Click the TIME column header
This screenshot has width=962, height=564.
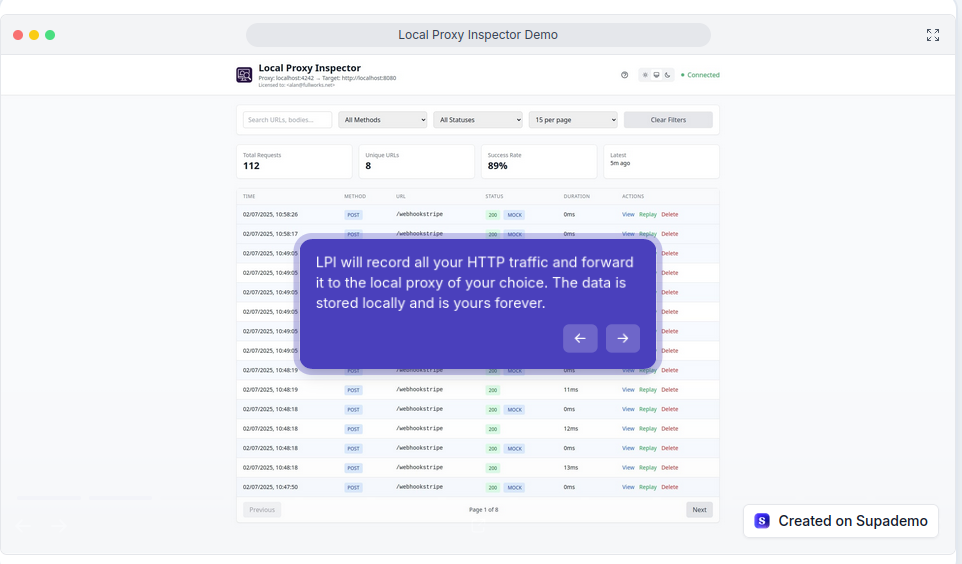tap(249, 196)
